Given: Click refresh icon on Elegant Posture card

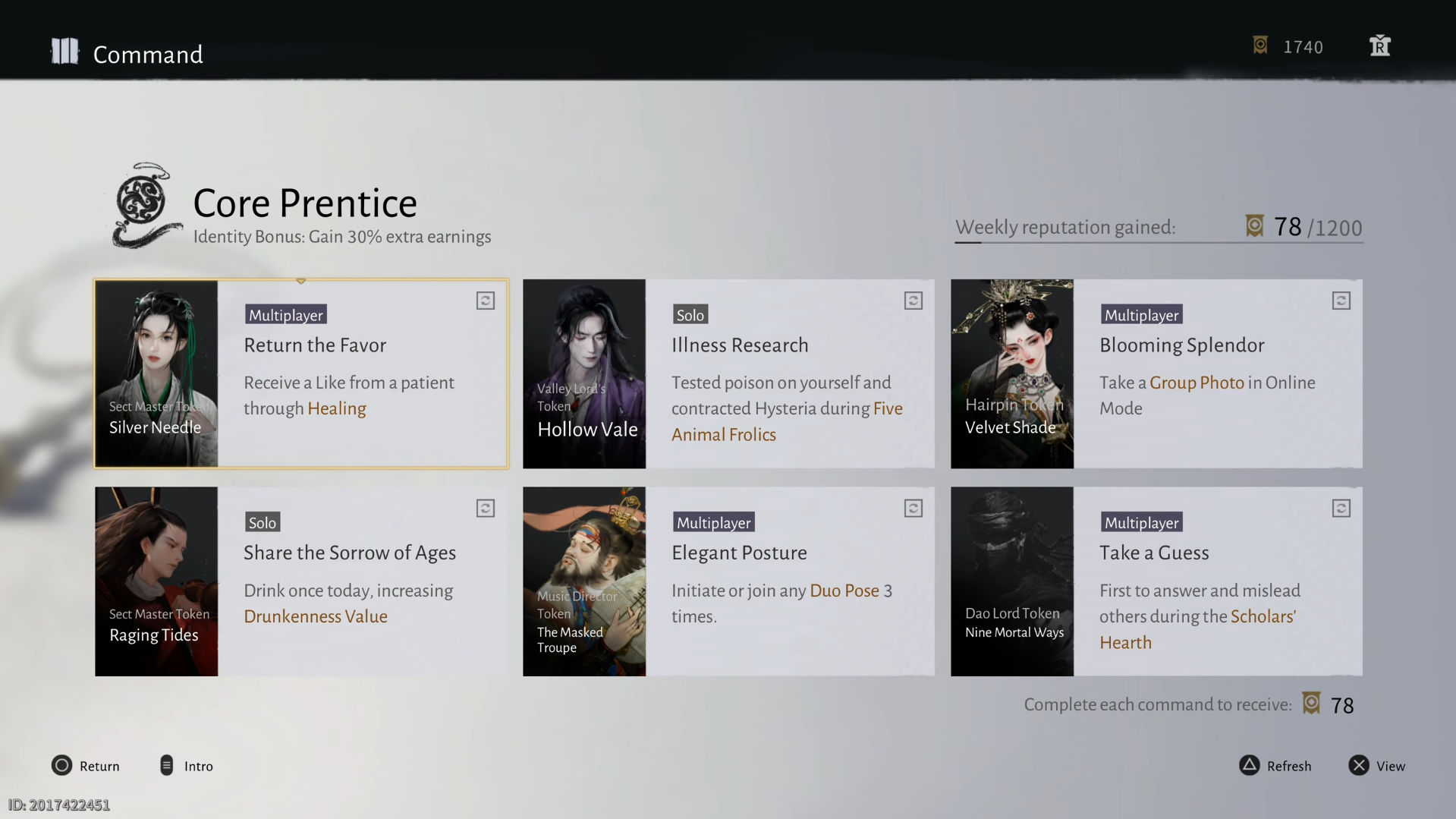Looking at the screenshot, I should [914, 509].
